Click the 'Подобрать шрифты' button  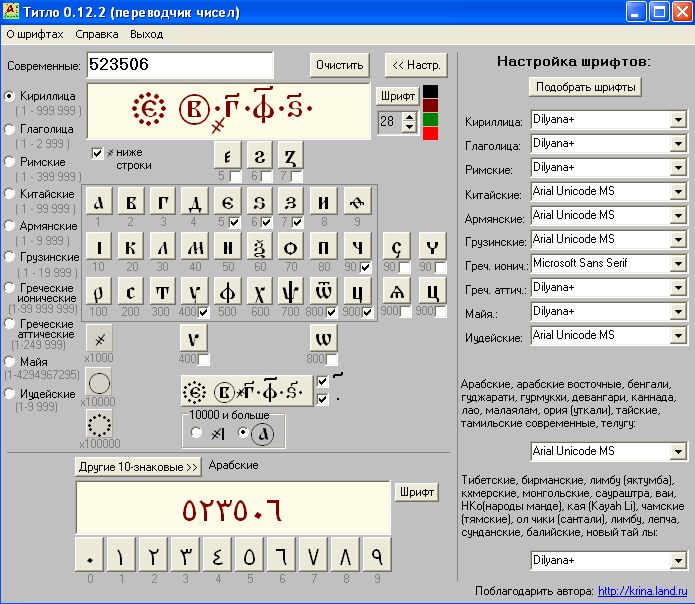click(585, 87)
